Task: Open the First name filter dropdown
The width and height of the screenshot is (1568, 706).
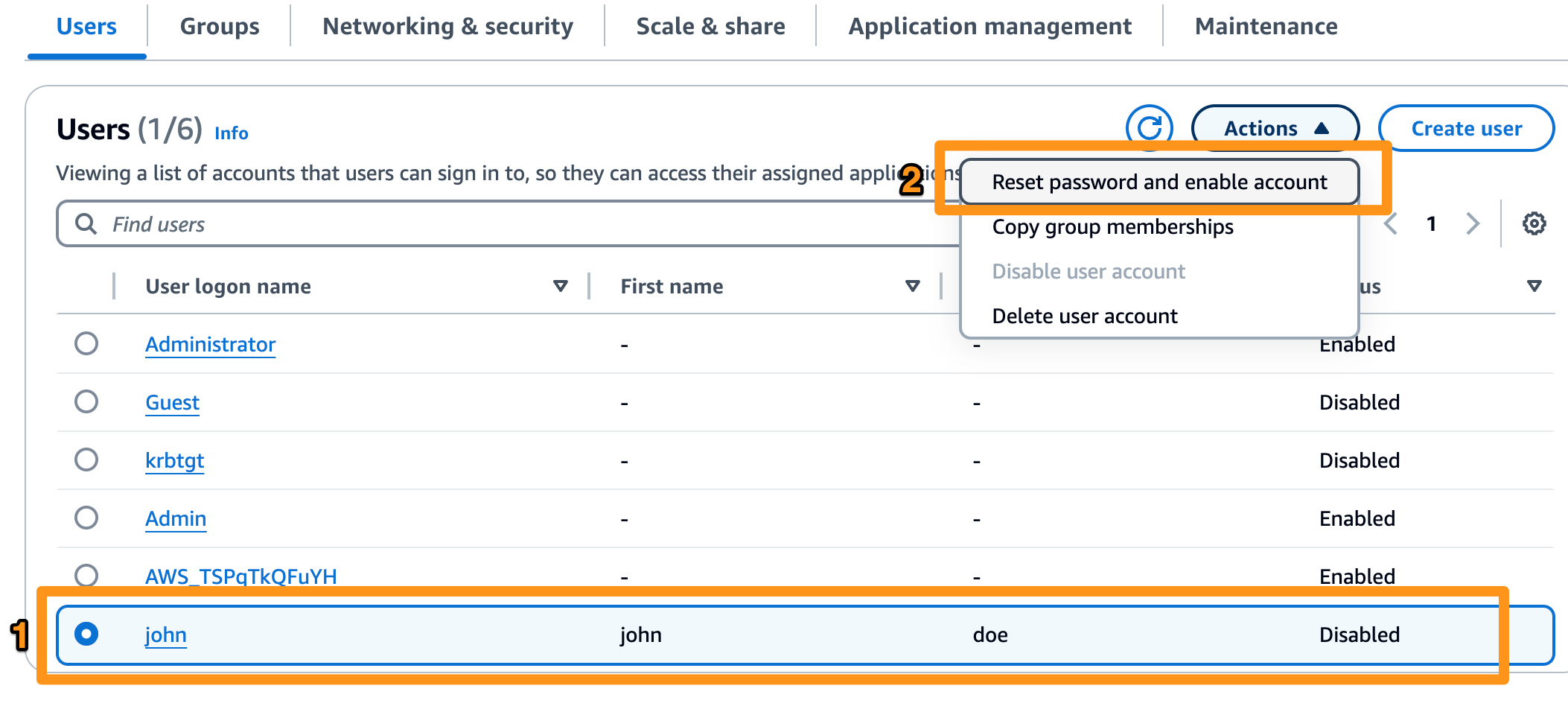Action: point(911,285)
